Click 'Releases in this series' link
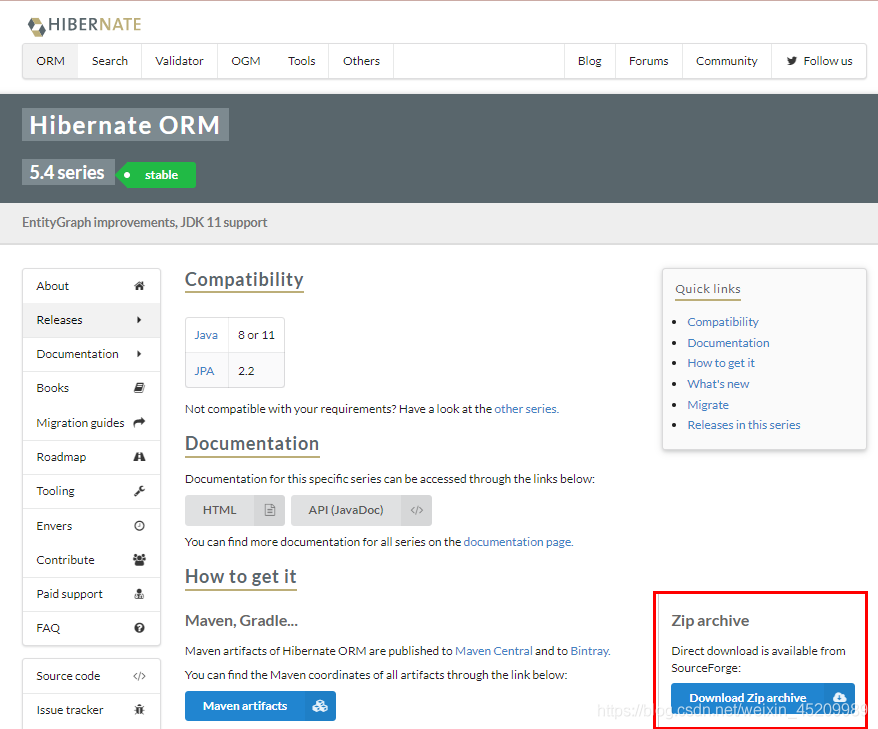 pos(744,425)
